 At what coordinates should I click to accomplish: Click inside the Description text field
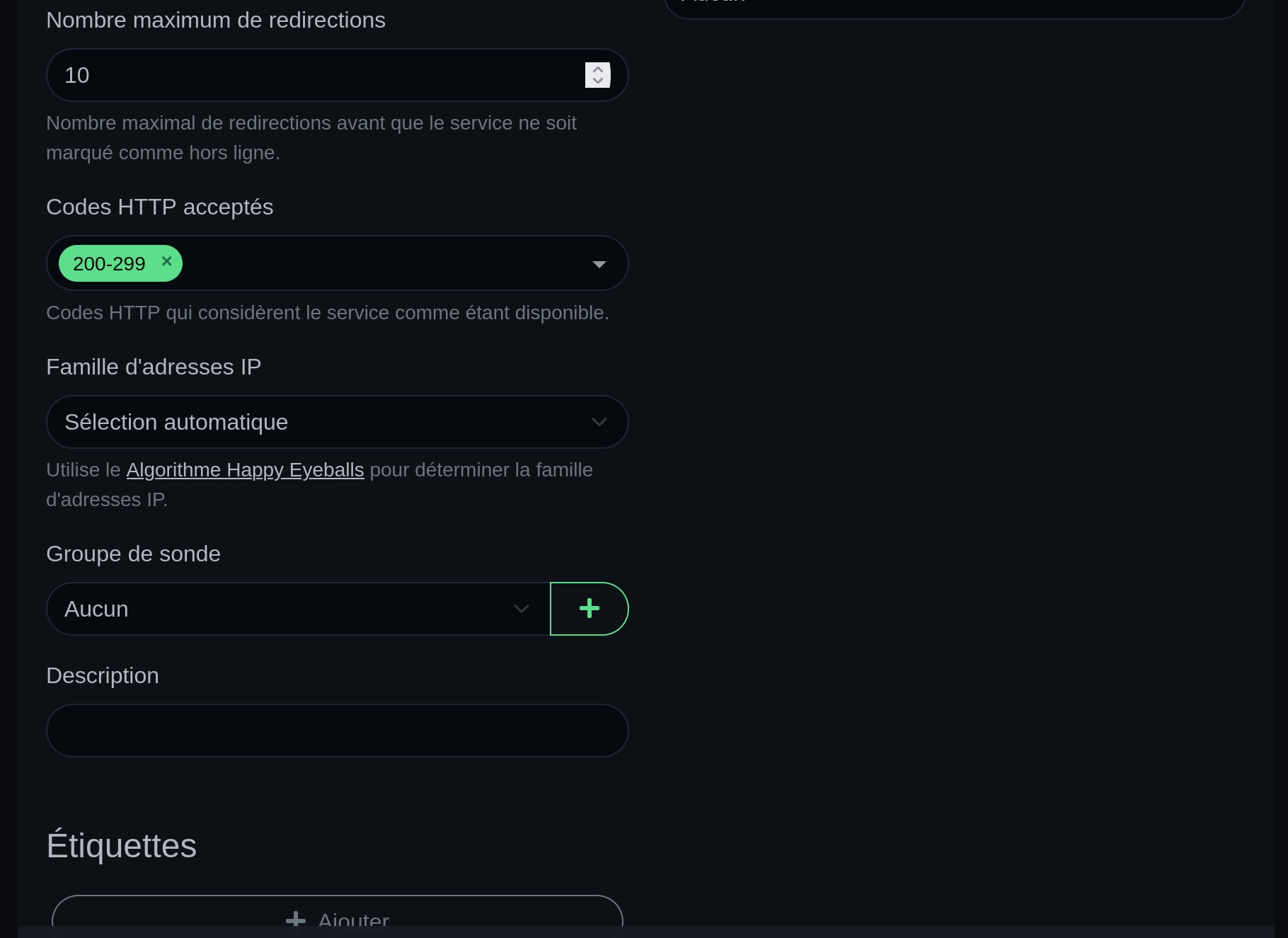[338, 730]
